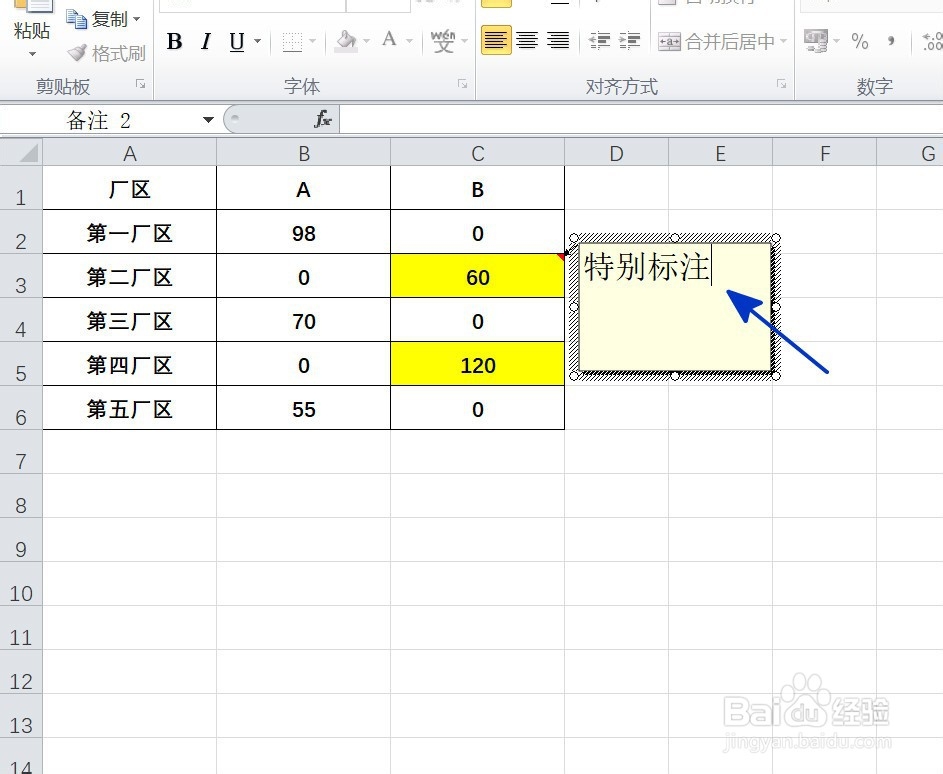This screenshot has height=774, width=943.
Task: Open the Name Box dropdown
Action: [208, 118]
